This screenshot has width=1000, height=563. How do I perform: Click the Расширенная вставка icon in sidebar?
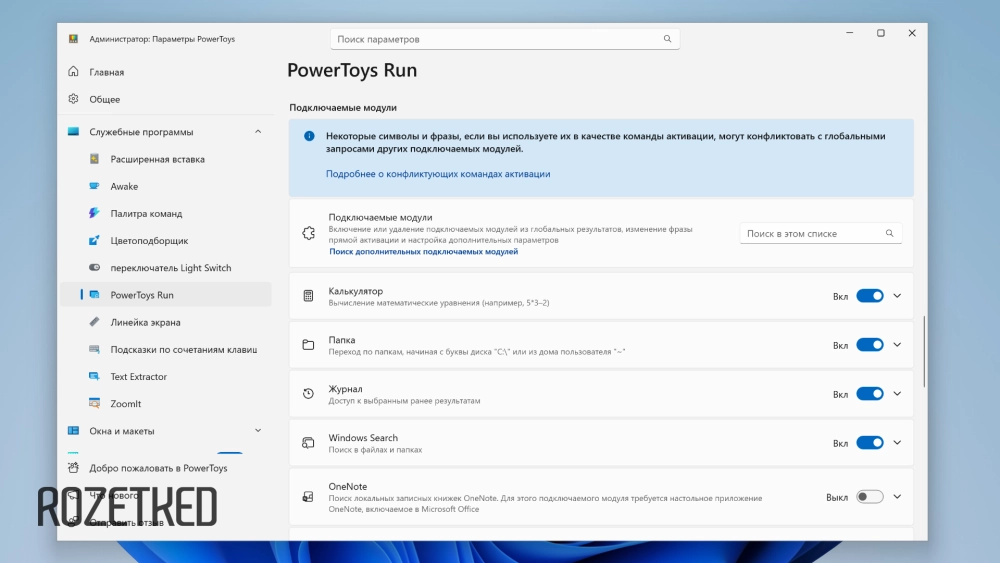[x=94, y=159]
